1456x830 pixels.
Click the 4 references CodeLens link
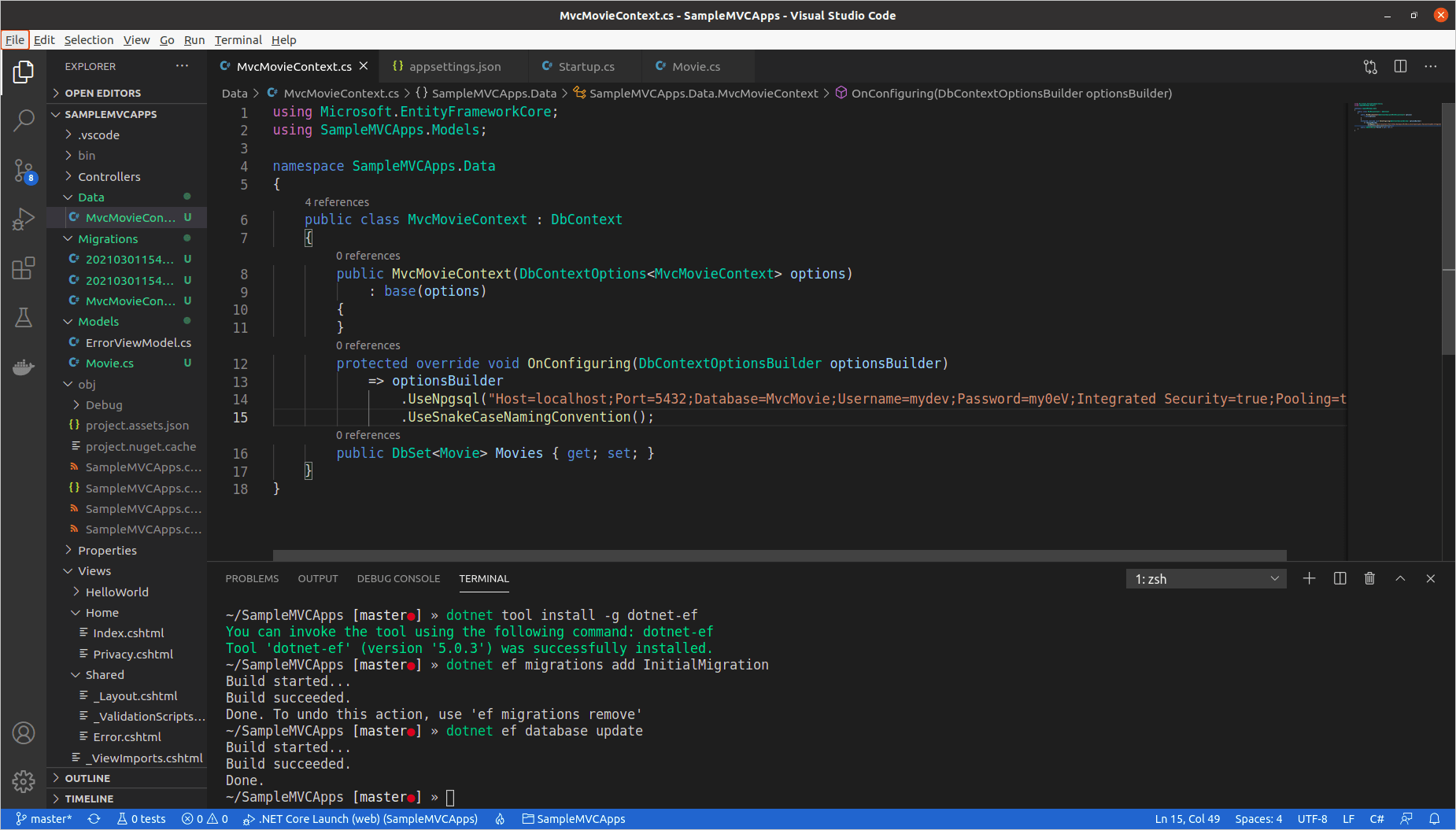(337, 202)
